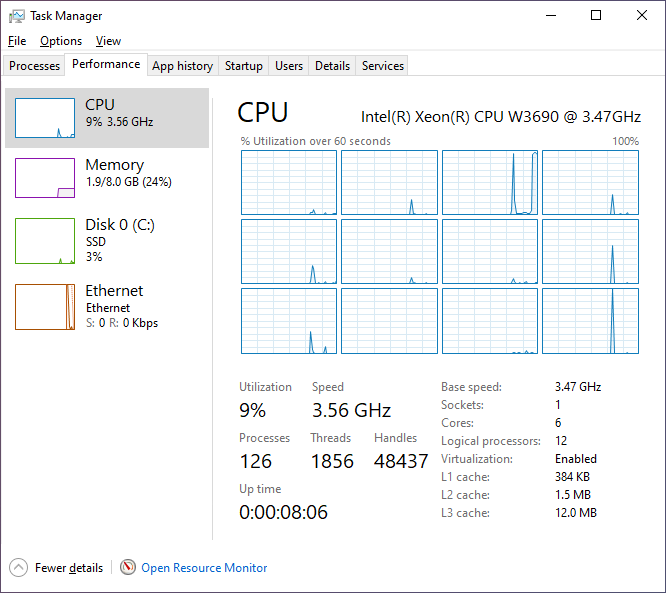Click the first logical processor graph
666x593 pixels.
289,183
